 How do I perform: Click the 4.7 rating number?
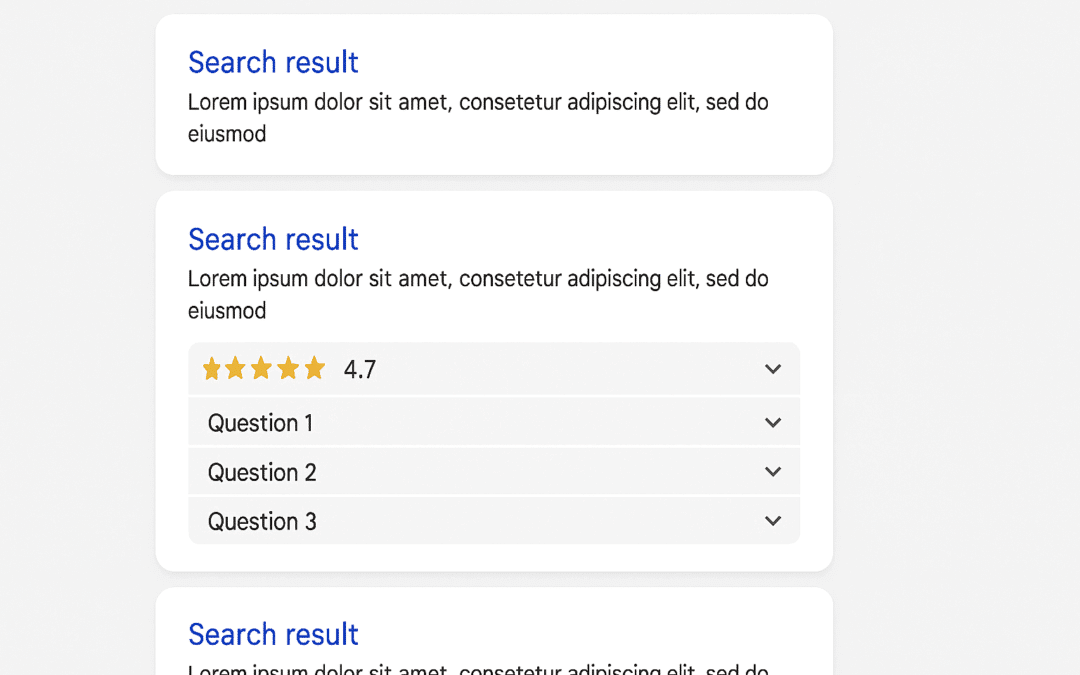pos(360,370)
